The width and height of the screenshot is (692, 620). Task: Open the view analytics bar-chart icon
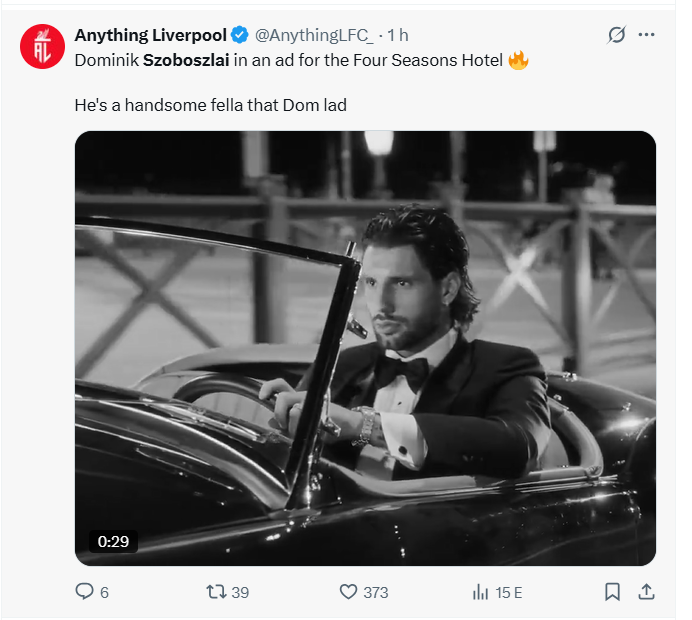click(x=480, y=592)
